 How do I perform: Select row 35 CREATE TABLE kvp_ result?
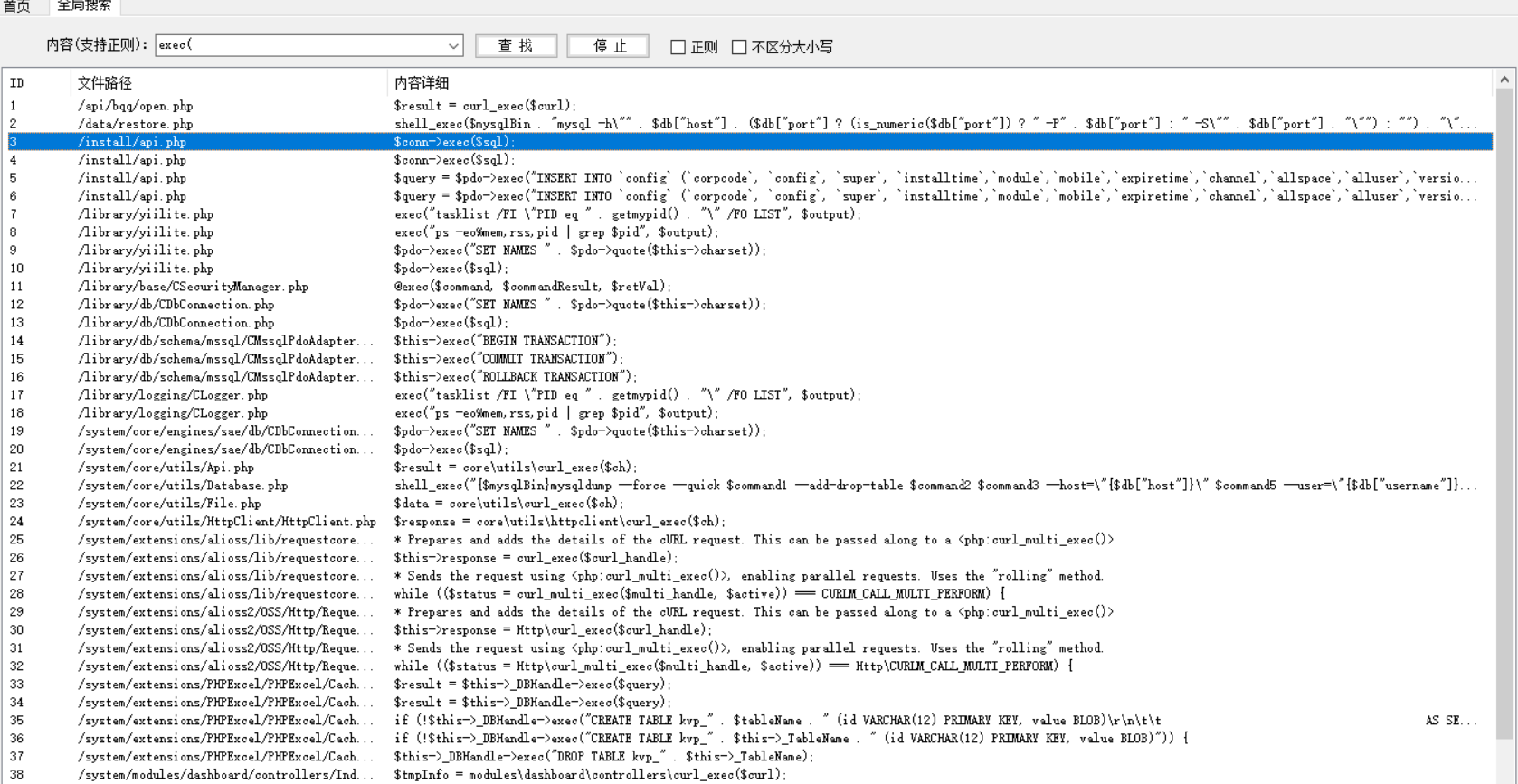pos(750,721)
